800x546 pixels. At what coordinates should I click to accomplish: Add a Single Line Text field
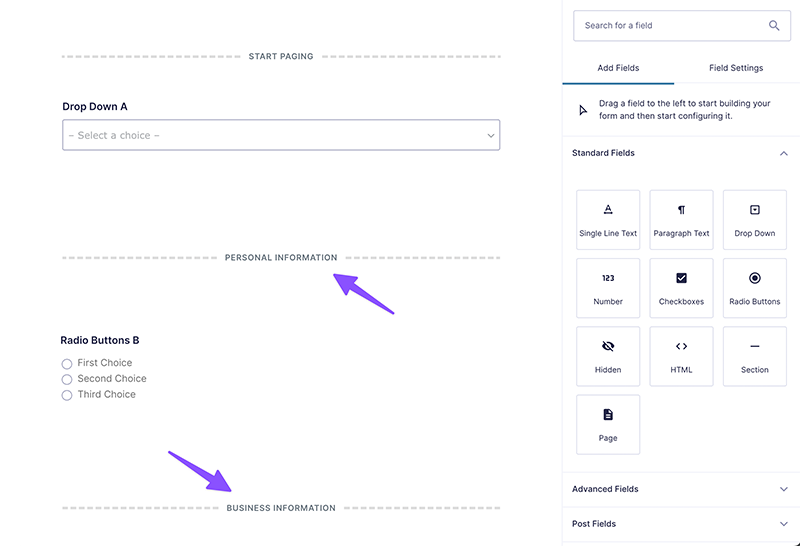[x=608, y=220]
